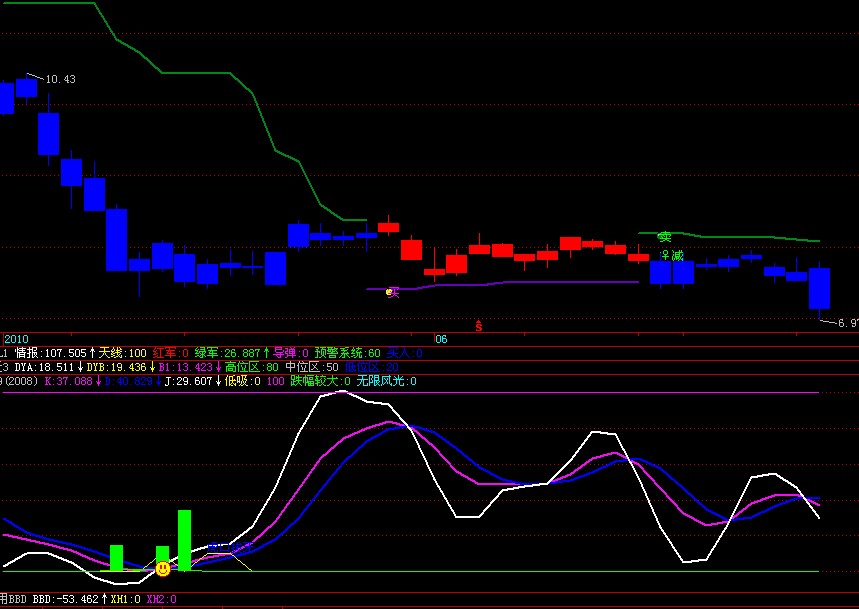Select the 天线:100 indicator value
859x609 pixels.
tap(122, 353)
